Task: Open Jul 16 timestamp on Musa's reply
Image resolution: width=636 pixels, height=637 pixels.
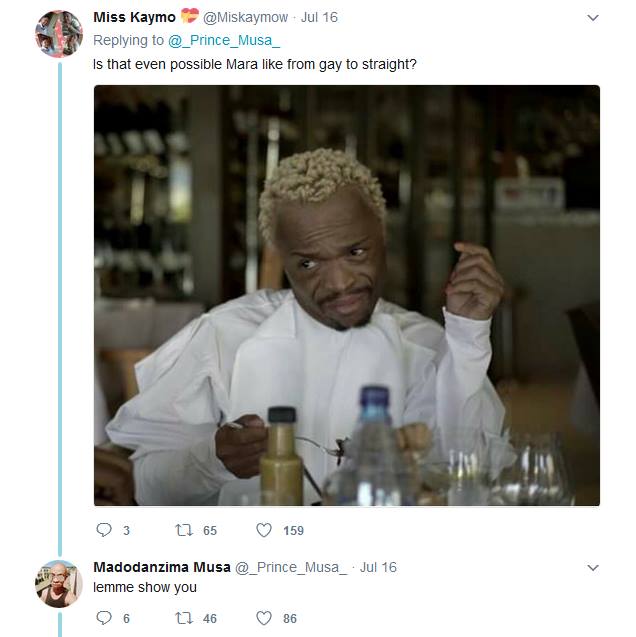Action: coord(378,567)
